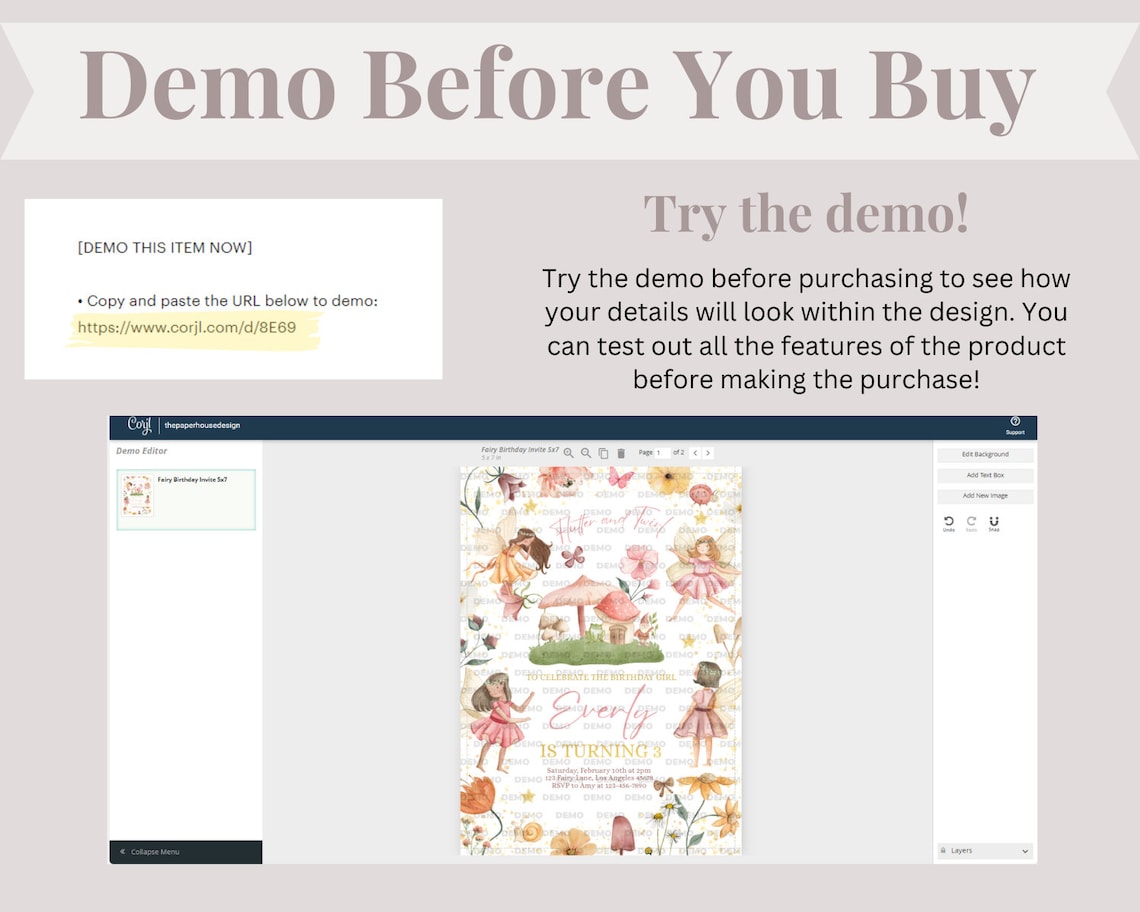This screenshot has height=912, width=1140.
Task: Redo the last edit
Action: coord(971,524)
